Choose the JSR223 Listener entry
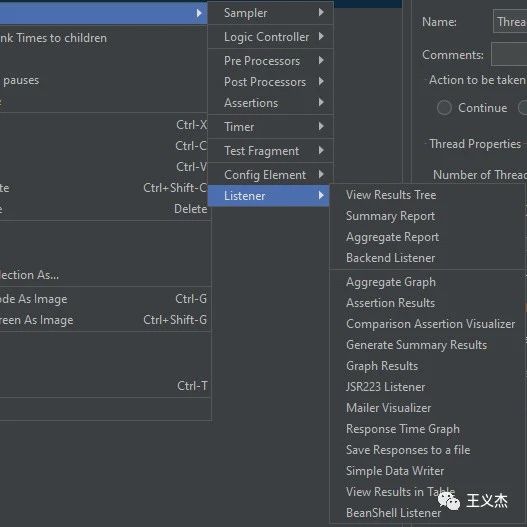The height and width of the screenshot is (527, 527). point(386,387)
